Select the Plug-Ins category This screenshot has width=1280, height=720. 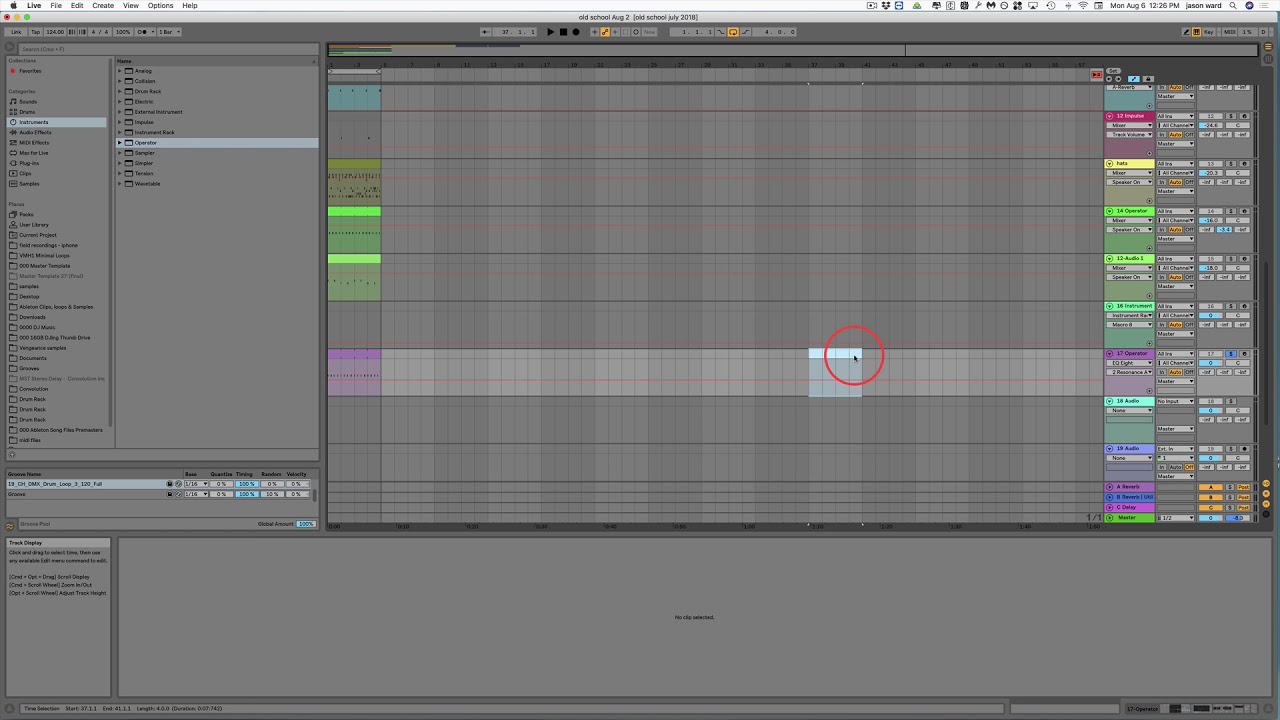coord(29,163)
